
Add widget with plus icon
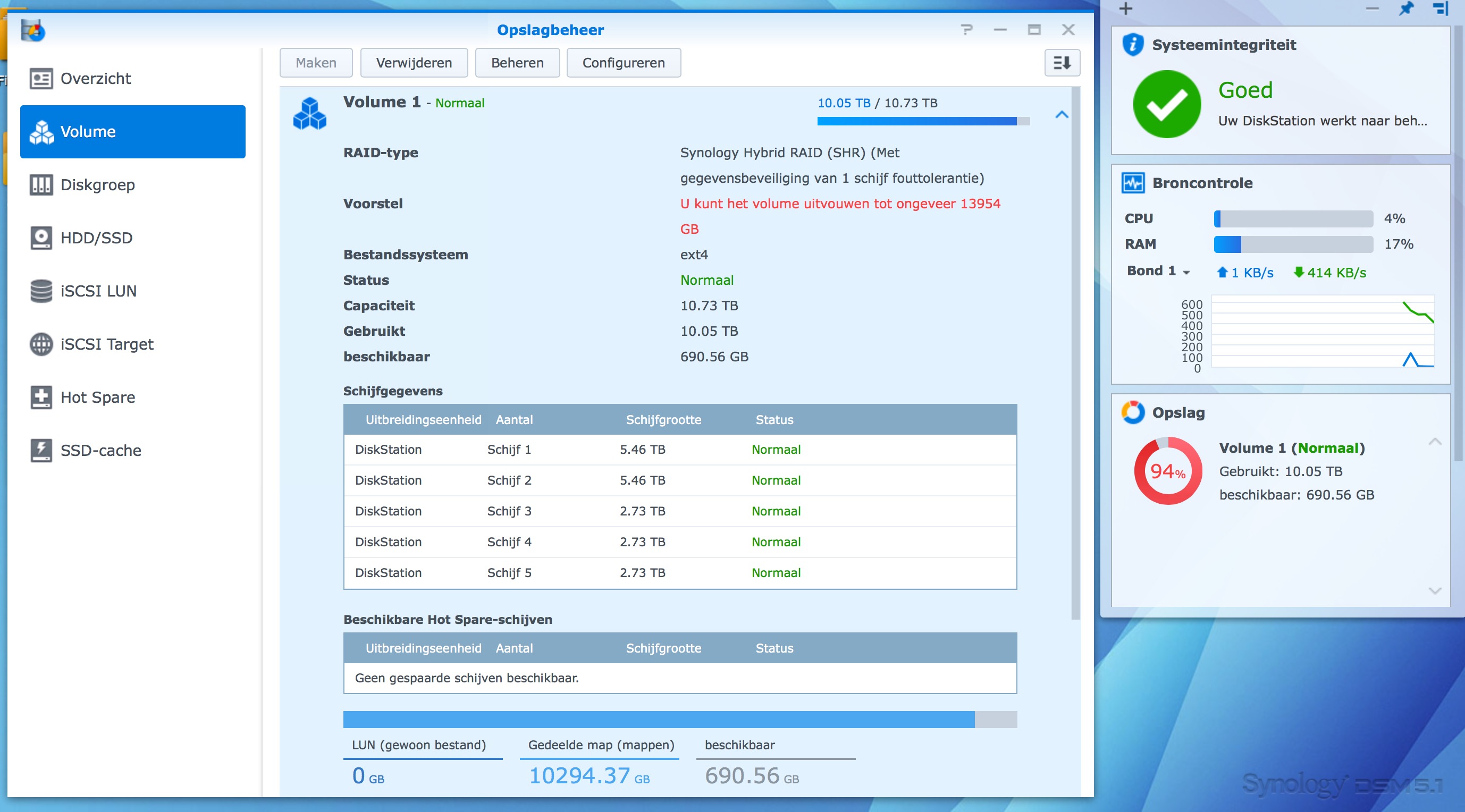coord(1125,9)
